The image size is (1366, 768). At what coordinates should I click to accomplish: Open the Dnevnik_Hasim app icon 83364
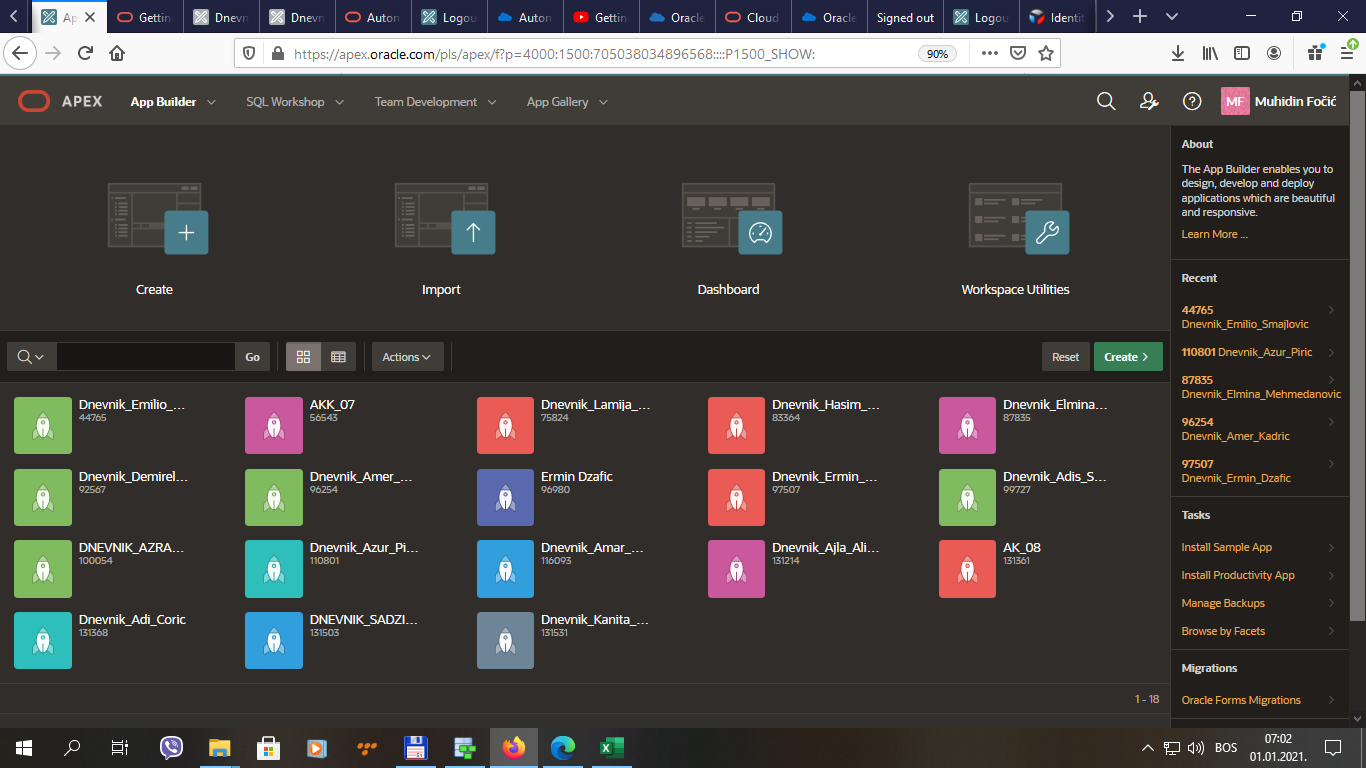[x=737, y=426]
